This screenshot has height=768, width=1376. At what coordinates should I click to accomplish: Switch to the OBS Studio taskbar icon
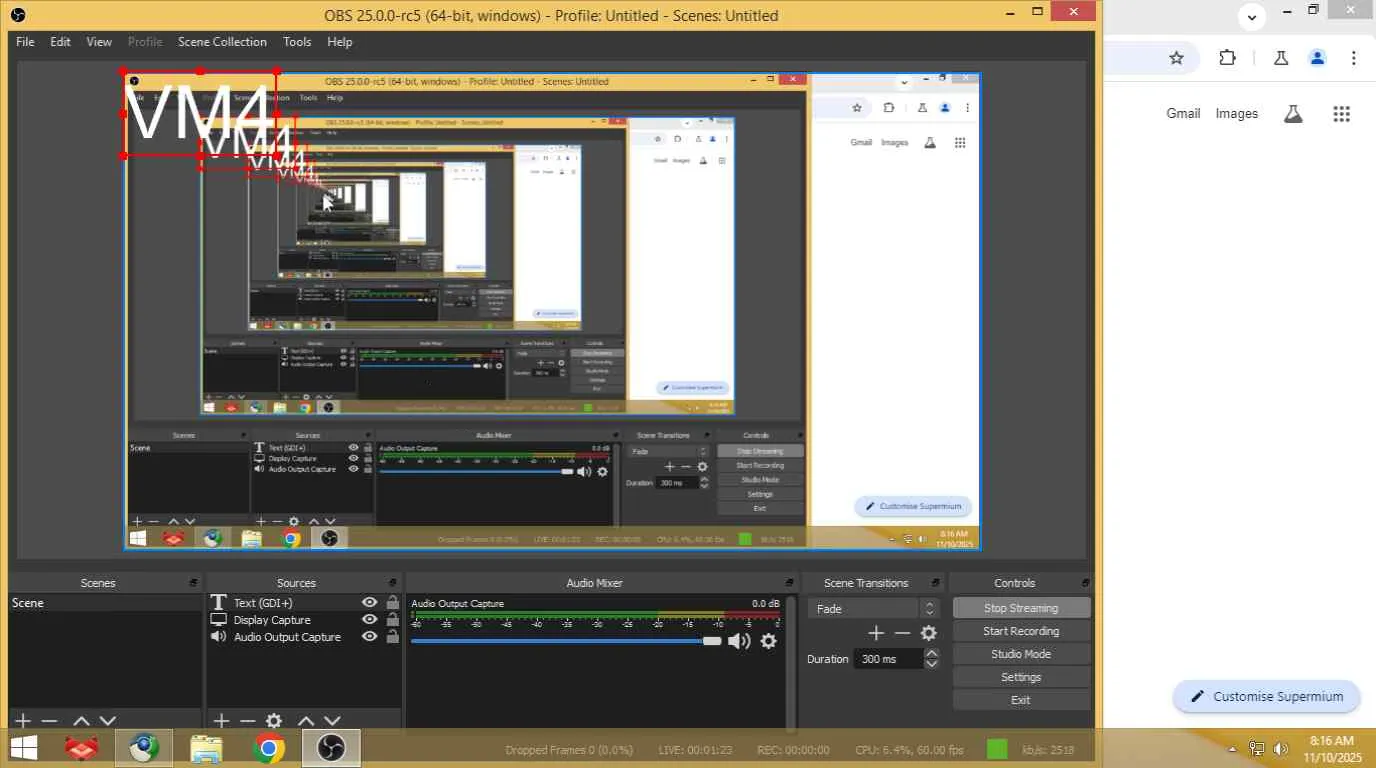(x=330, y=748)
